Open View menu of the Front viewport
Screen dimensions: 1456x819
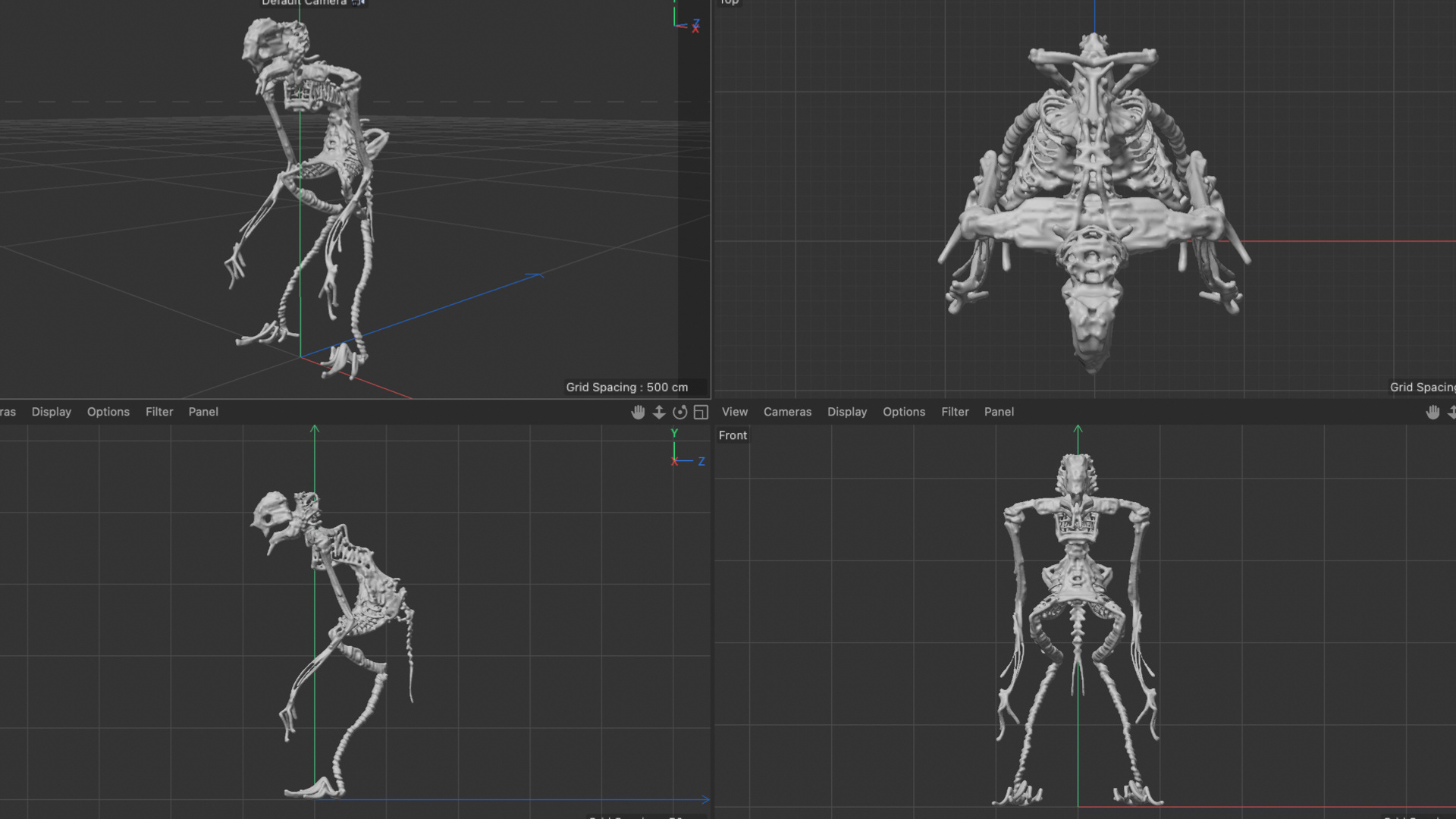click(735, 412)
